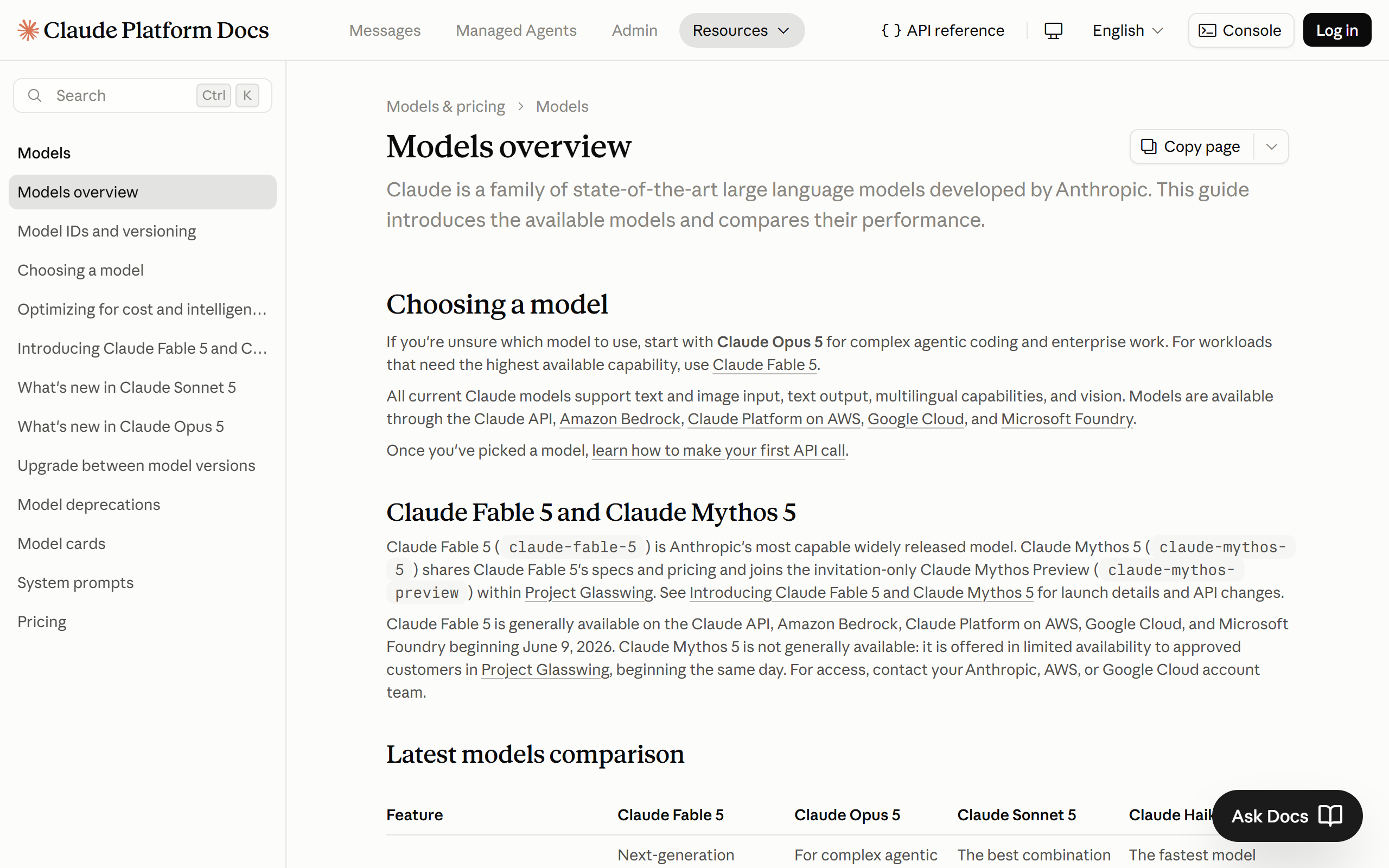This screenshot has height=868, width=1389.
Task: Open the Ask Docs chat button
Action: coord(1287,816)
